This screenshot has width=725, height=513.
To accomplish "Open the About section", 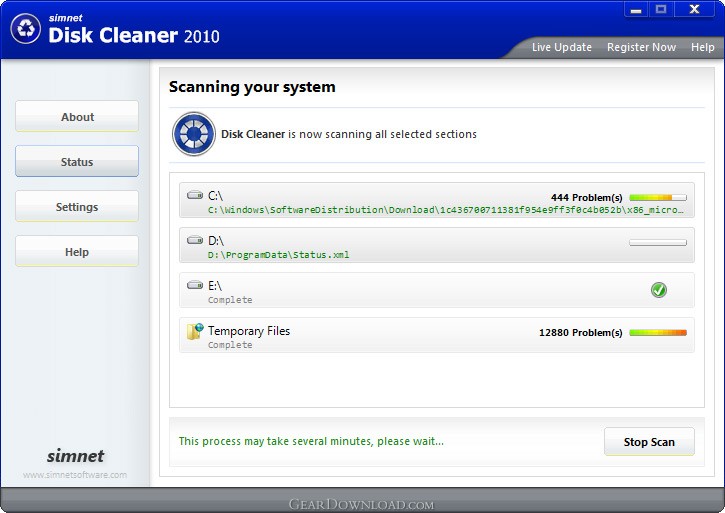I will (x=77, y=117).
